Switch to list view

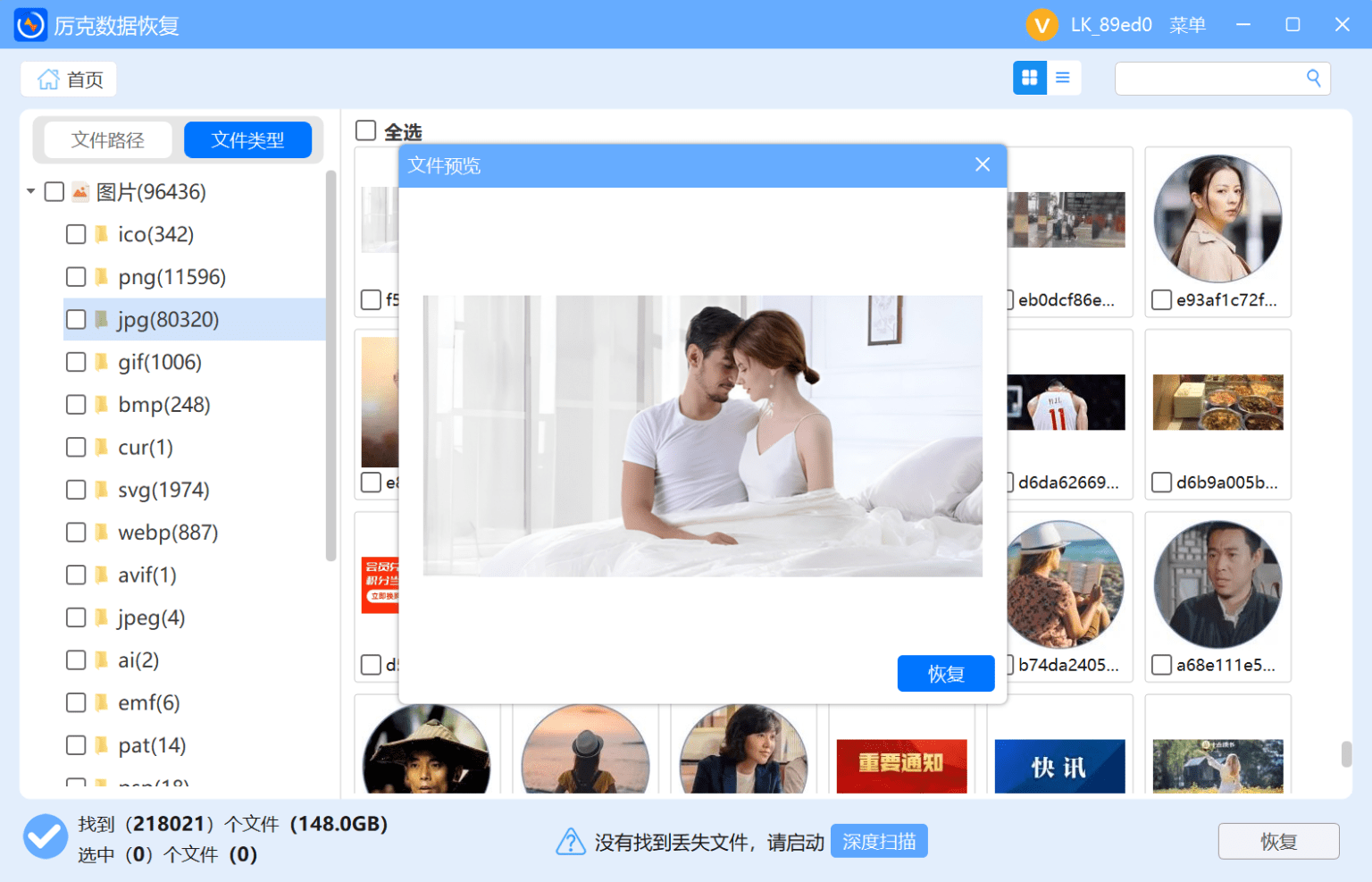pos(1062,78)
